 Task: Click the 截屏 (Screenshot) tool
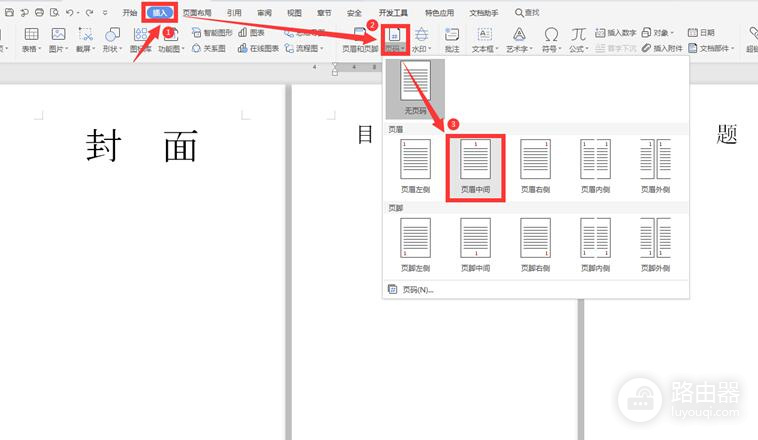point(86,34)
